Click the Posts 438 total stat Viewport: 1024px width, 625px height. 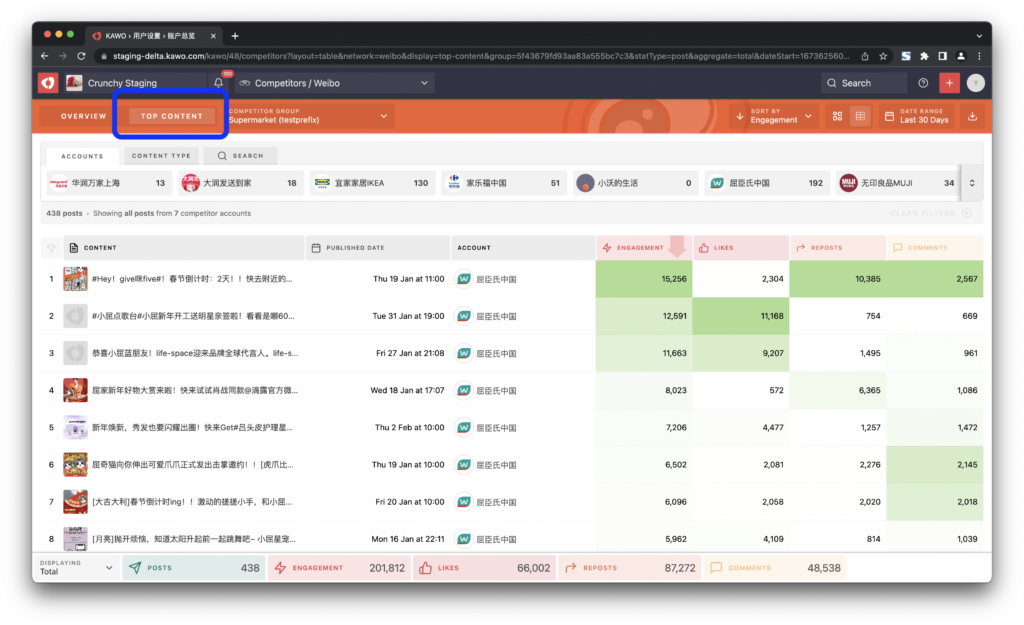click(x=194, y=568)
